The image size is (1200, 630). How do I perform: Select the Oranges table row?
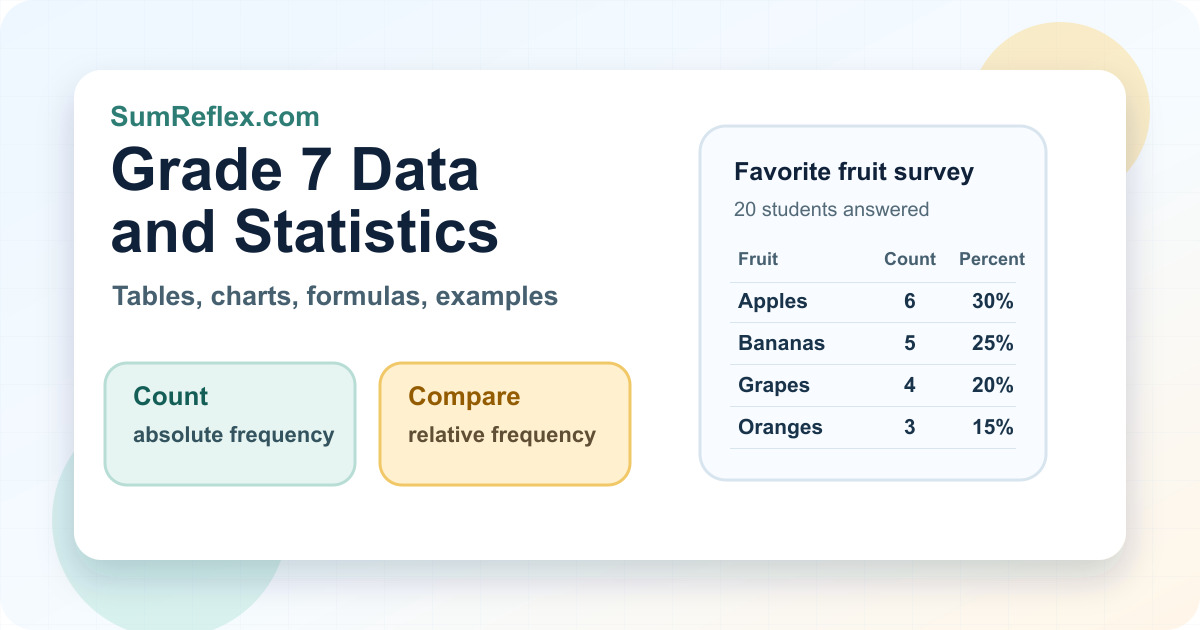point(873,428)
